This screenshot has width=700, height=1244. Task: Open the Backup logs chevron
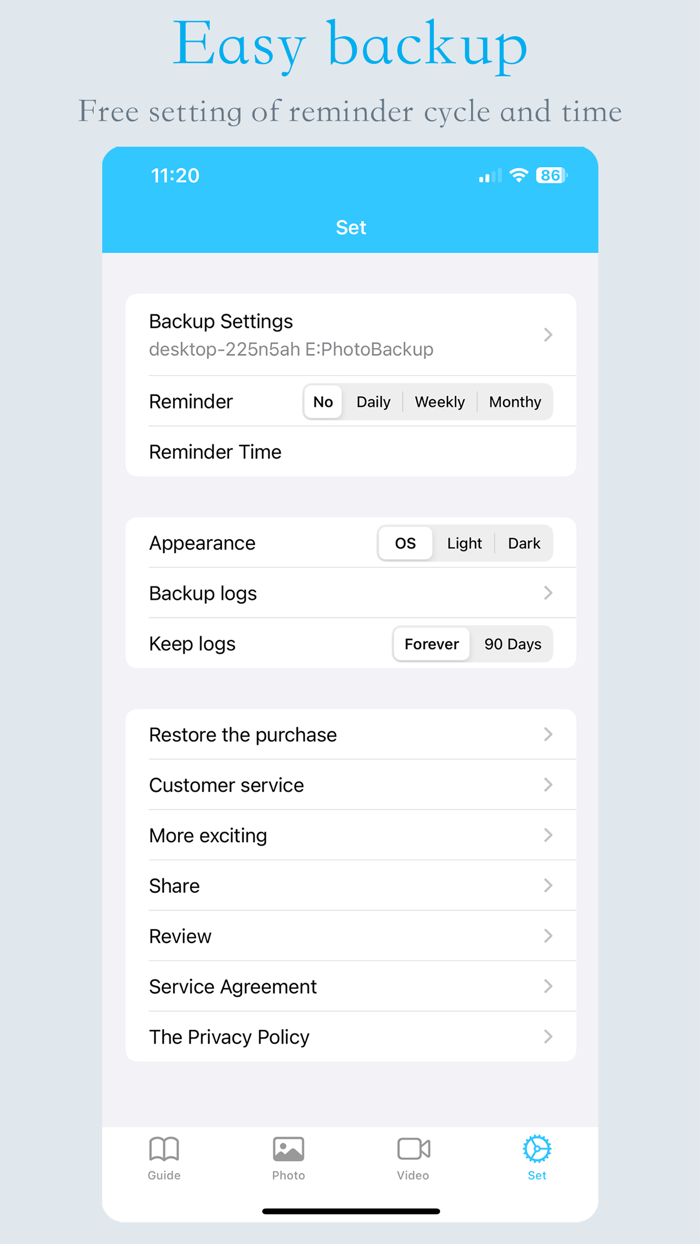pos(547,592)
